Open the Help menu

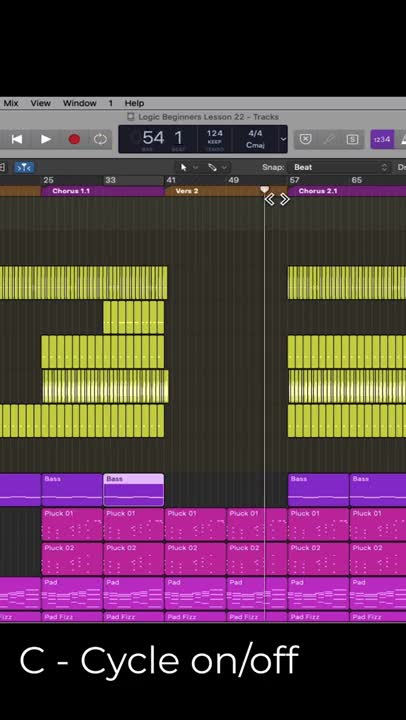134,103
